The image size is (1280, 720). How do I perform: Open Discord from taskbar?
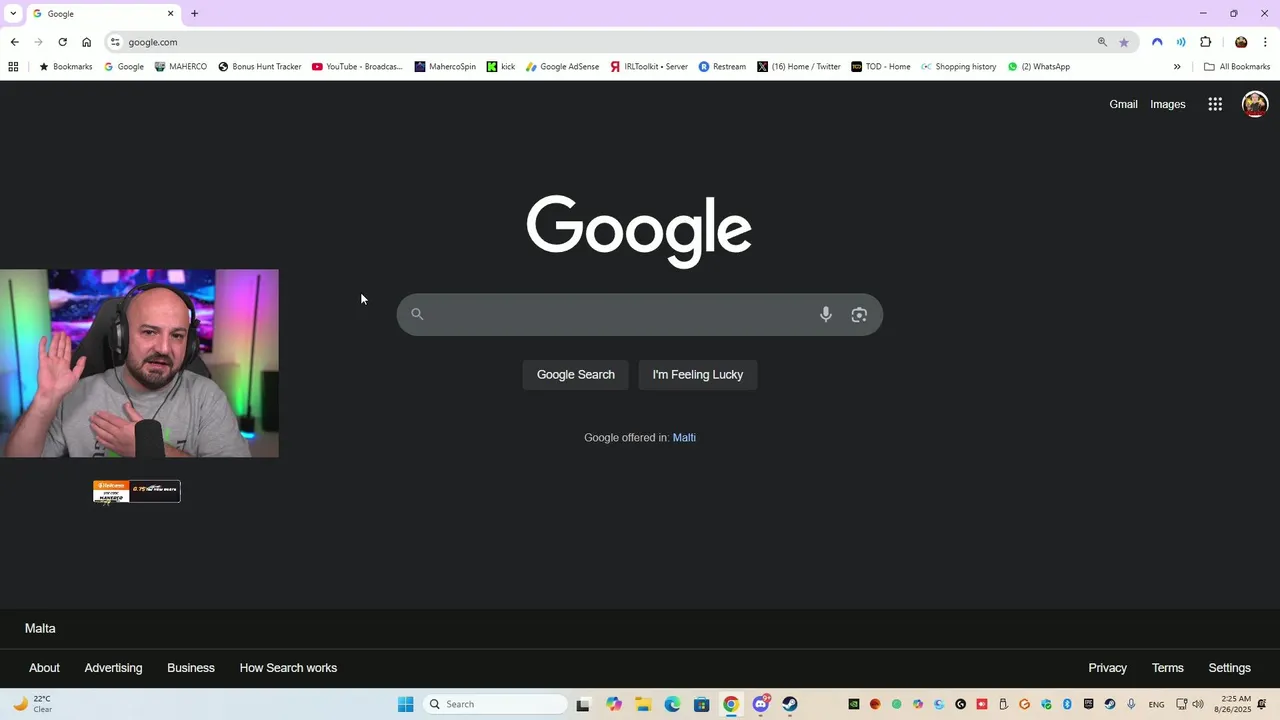pos(761,704)
